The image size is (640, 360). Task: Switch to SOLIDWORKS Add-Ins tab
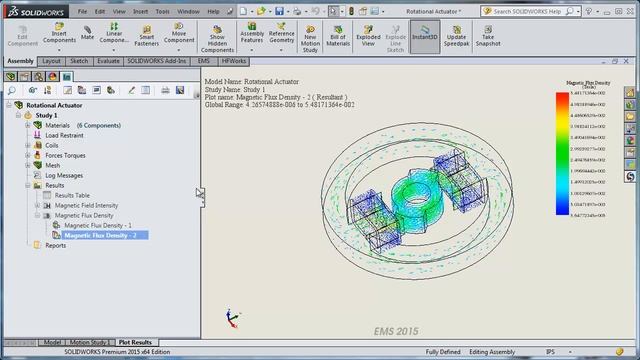tap(157, 61)
